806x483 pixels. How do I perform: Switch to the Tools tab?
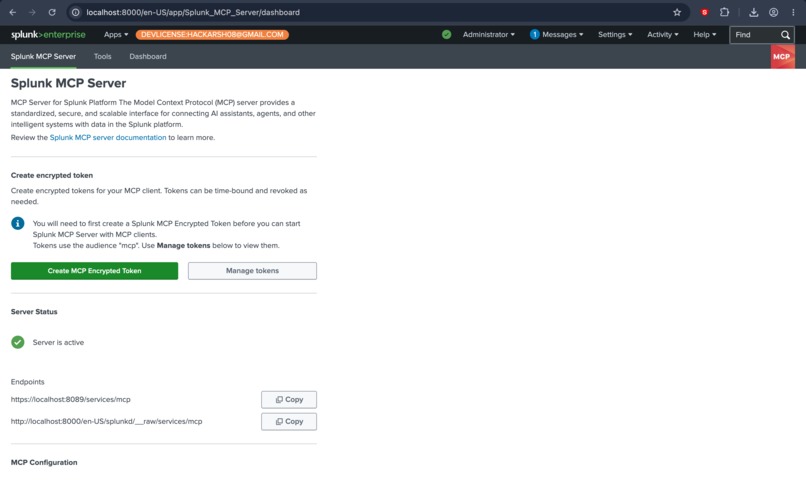click(x=102, y=57)
